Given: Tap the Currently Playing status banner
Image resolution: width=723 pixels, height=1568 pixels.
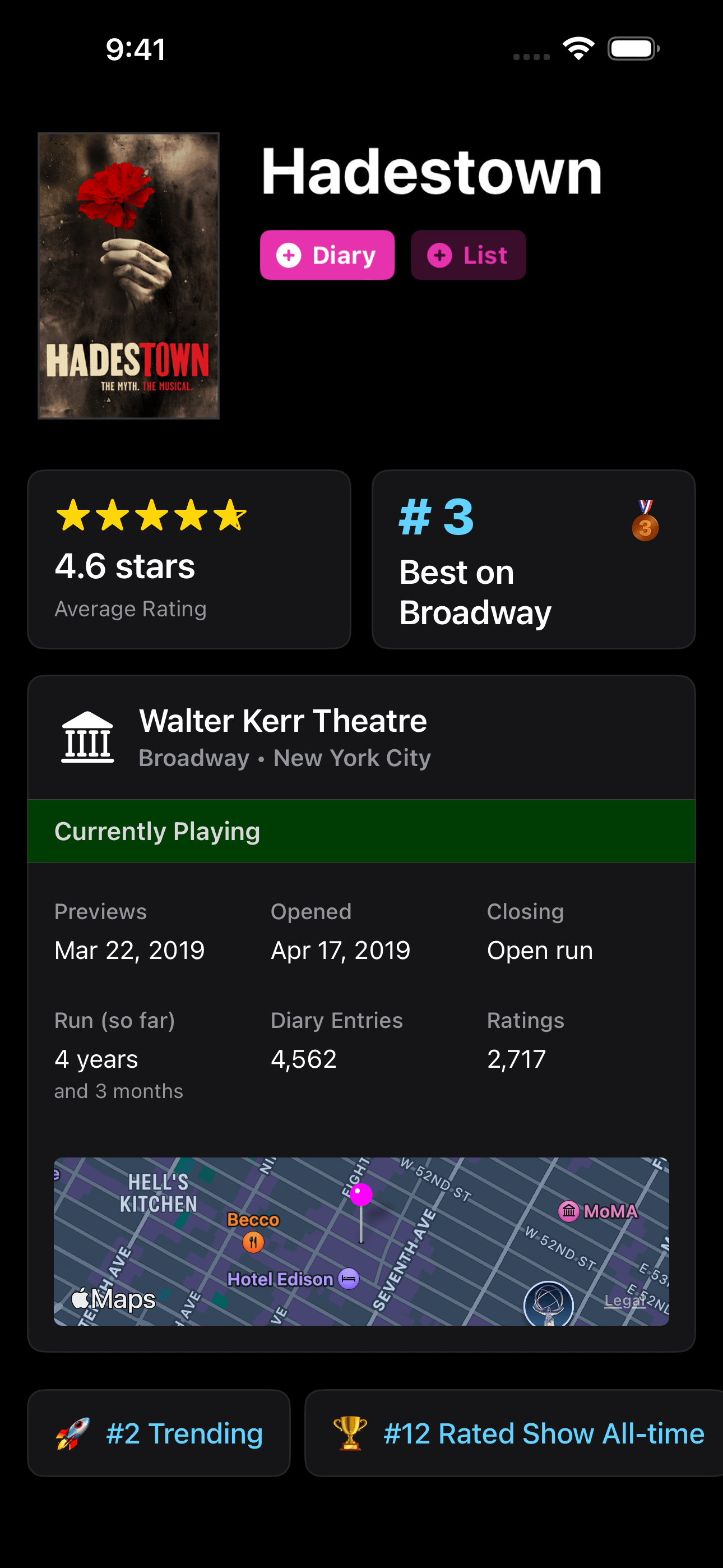Looking at the screenshot, I should [x=361, y=831].
